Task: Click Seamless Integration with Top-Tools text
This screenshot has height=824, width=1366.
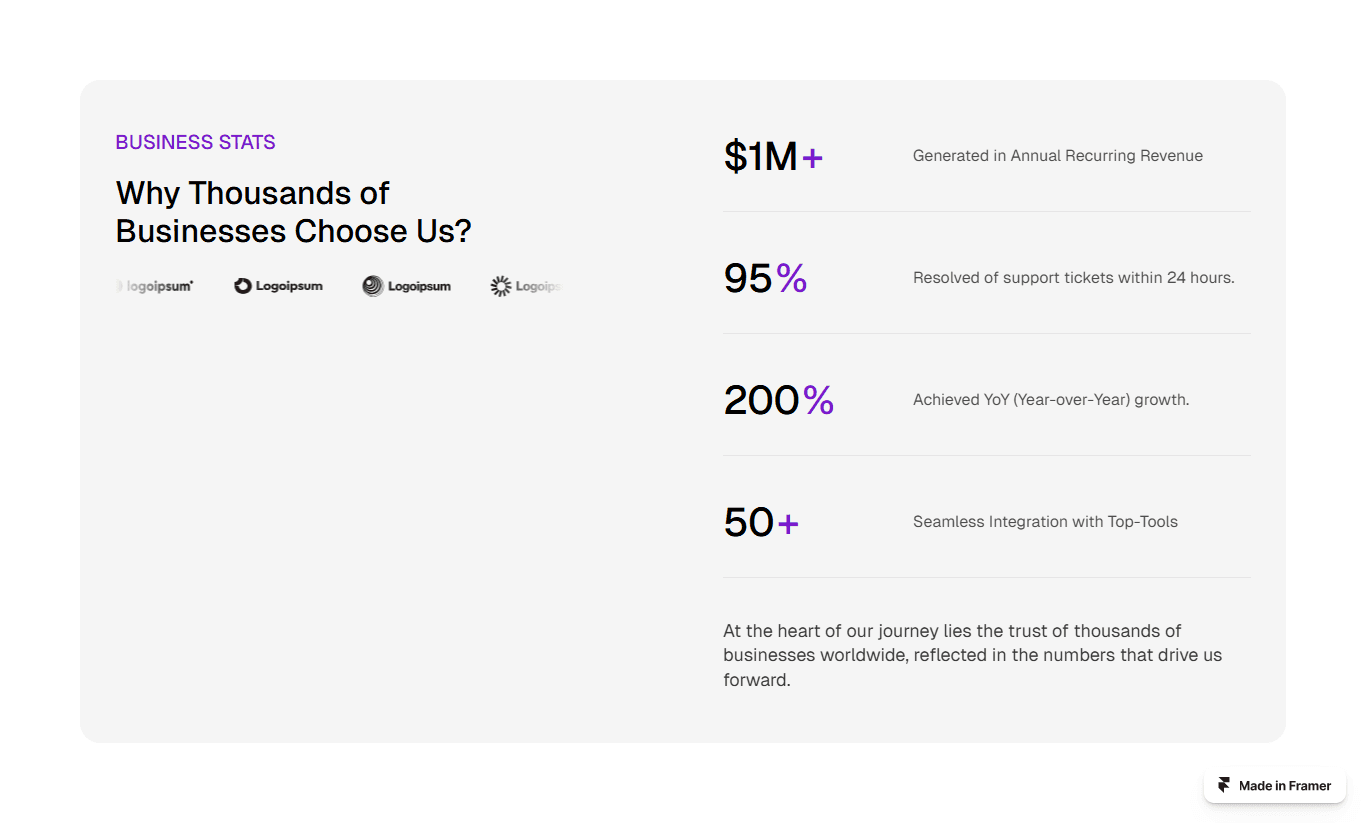Action: (x=1045, y=522)
